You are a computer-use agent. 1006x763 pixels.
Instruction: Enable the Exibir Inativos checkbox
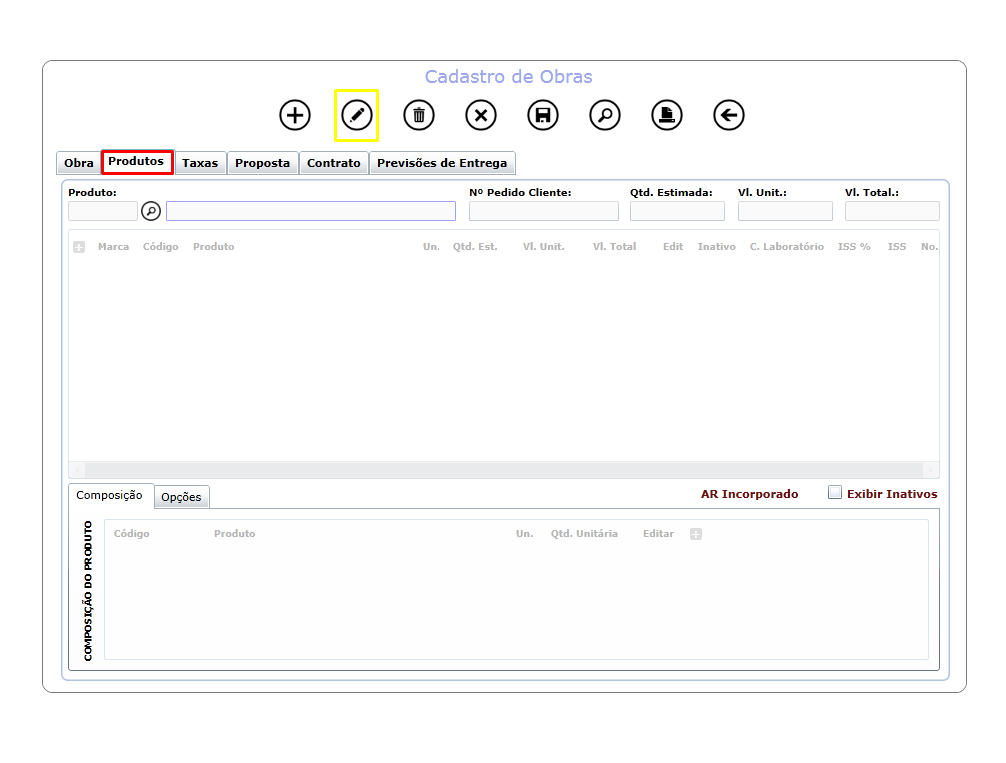point(835,493)
